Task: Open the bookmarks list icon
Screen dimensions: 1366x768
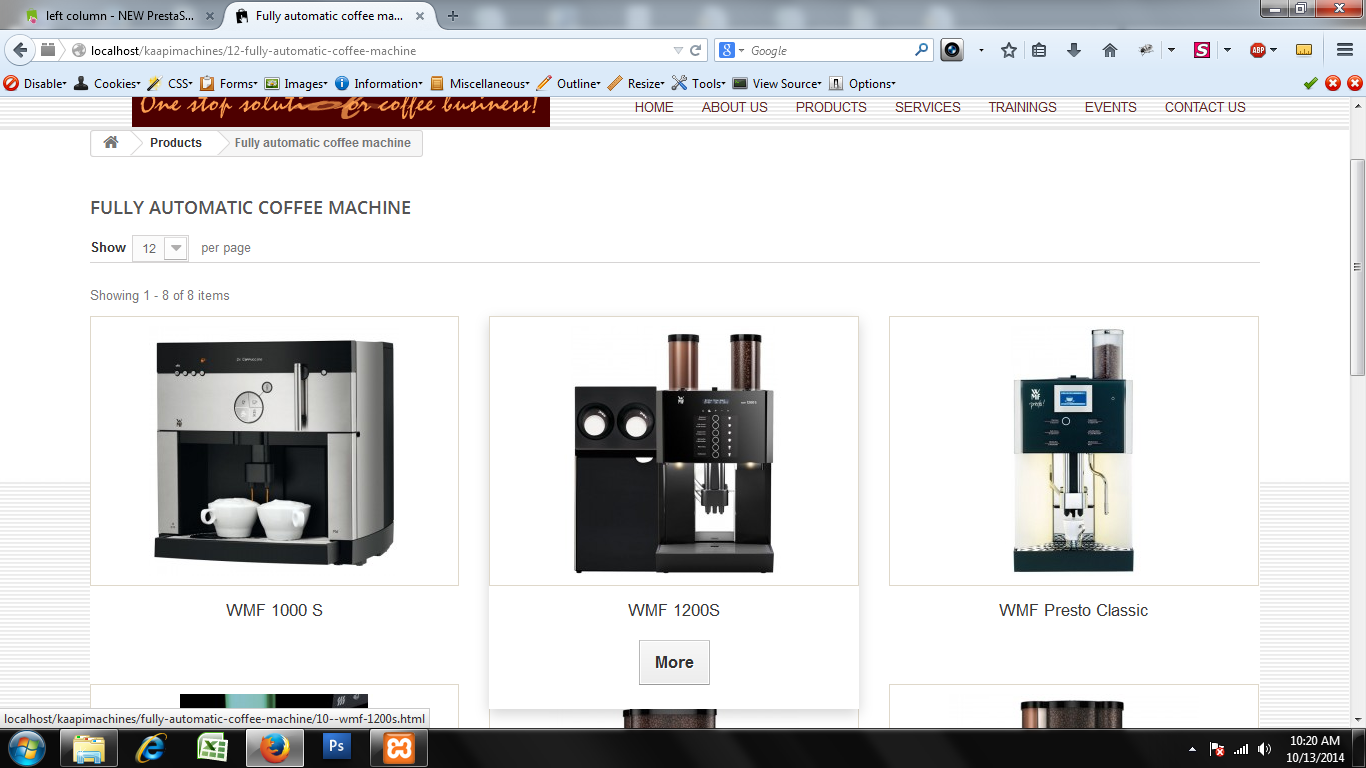Action: (x=1039, y=50)
